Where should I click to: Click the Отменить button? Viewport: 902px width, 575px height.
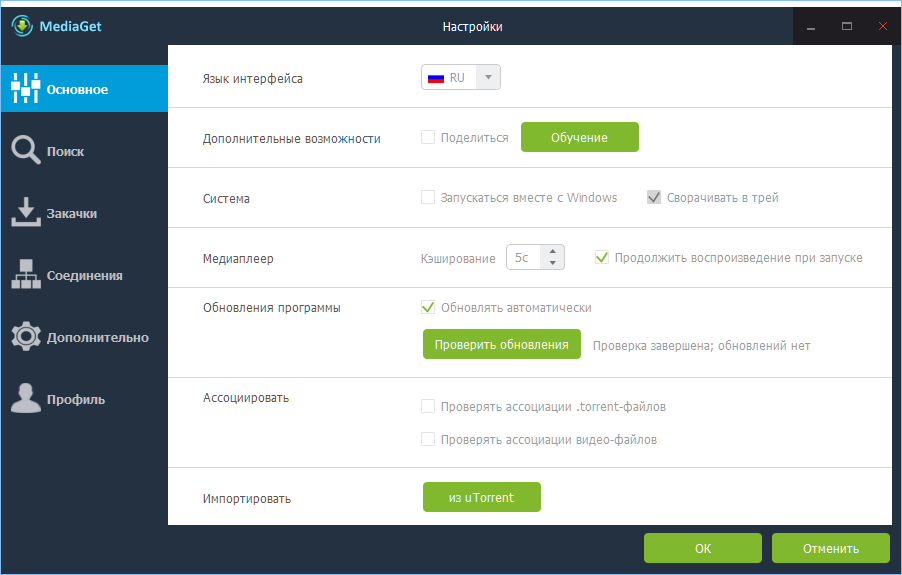(x=831, y=548)
